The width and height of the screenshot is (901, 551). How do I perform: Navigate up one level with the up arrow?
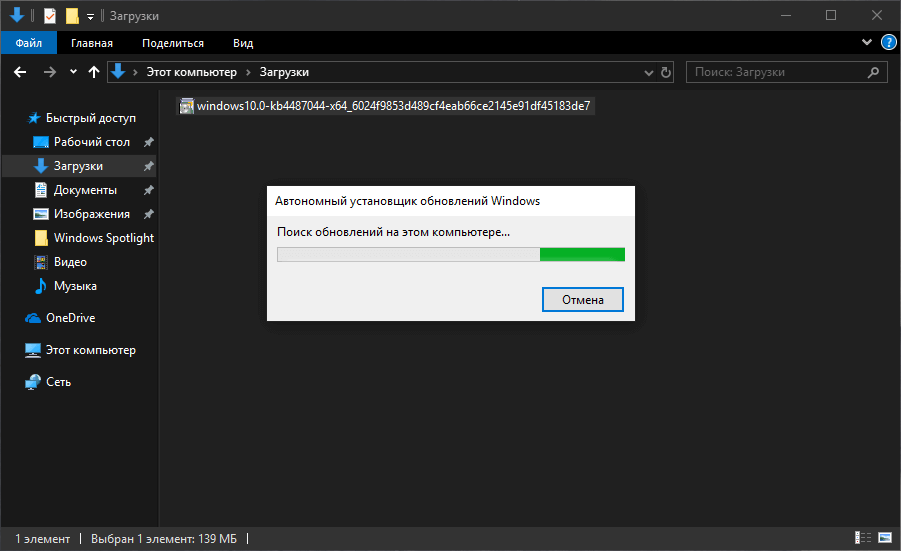[x=94, y=72]
